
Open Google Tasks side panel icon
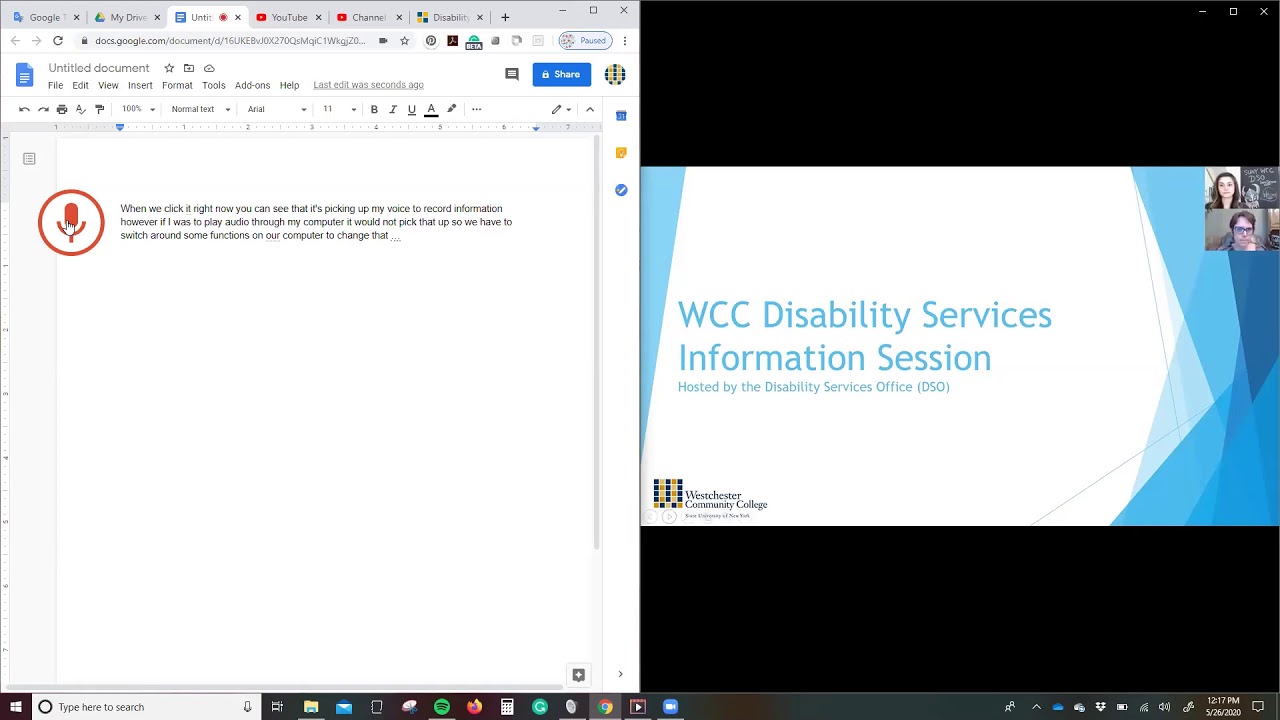(621, 190)
